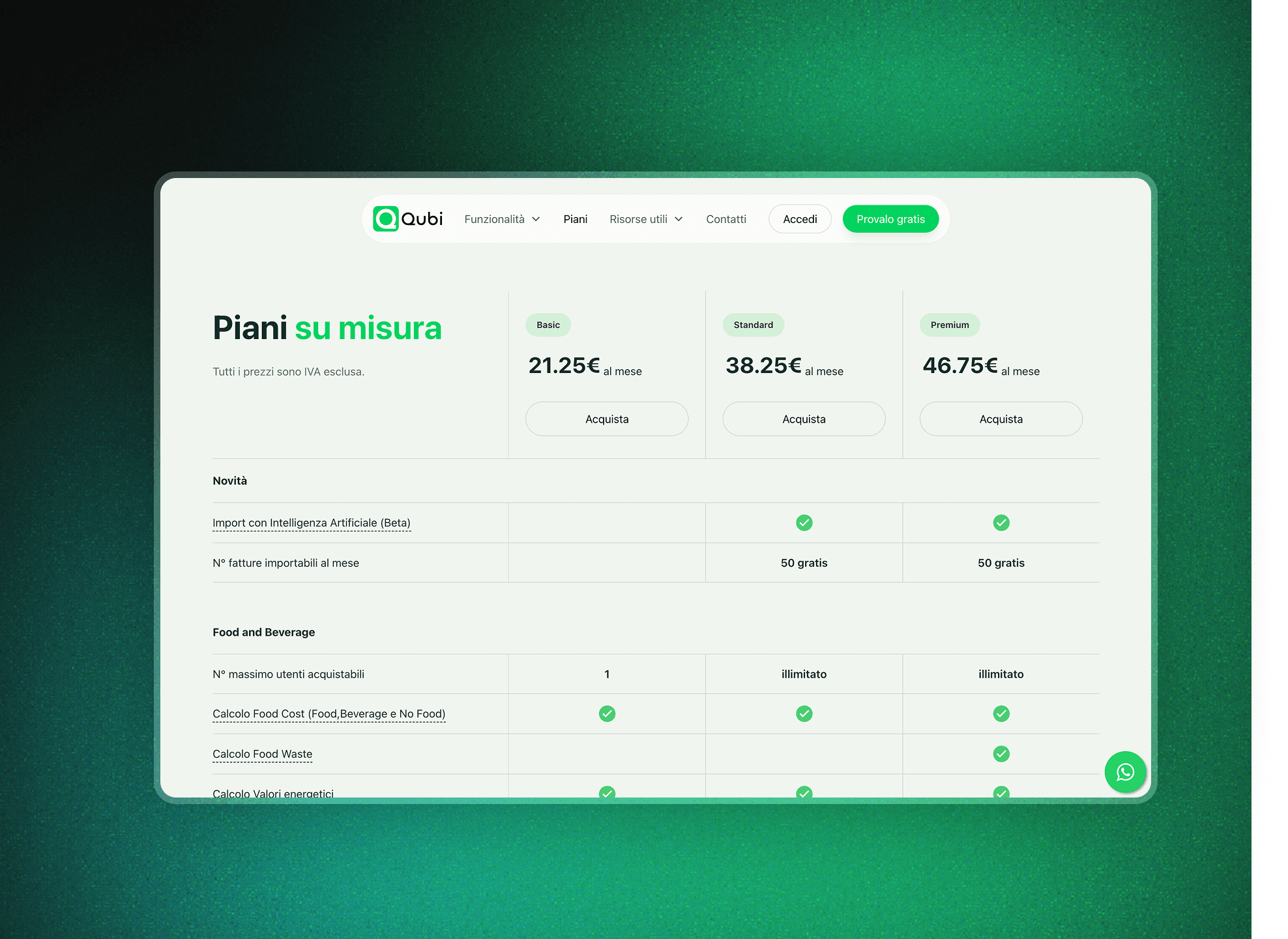Open the Piani menu item
This screenshot has width=1288, height=939.
pos(575,219)
